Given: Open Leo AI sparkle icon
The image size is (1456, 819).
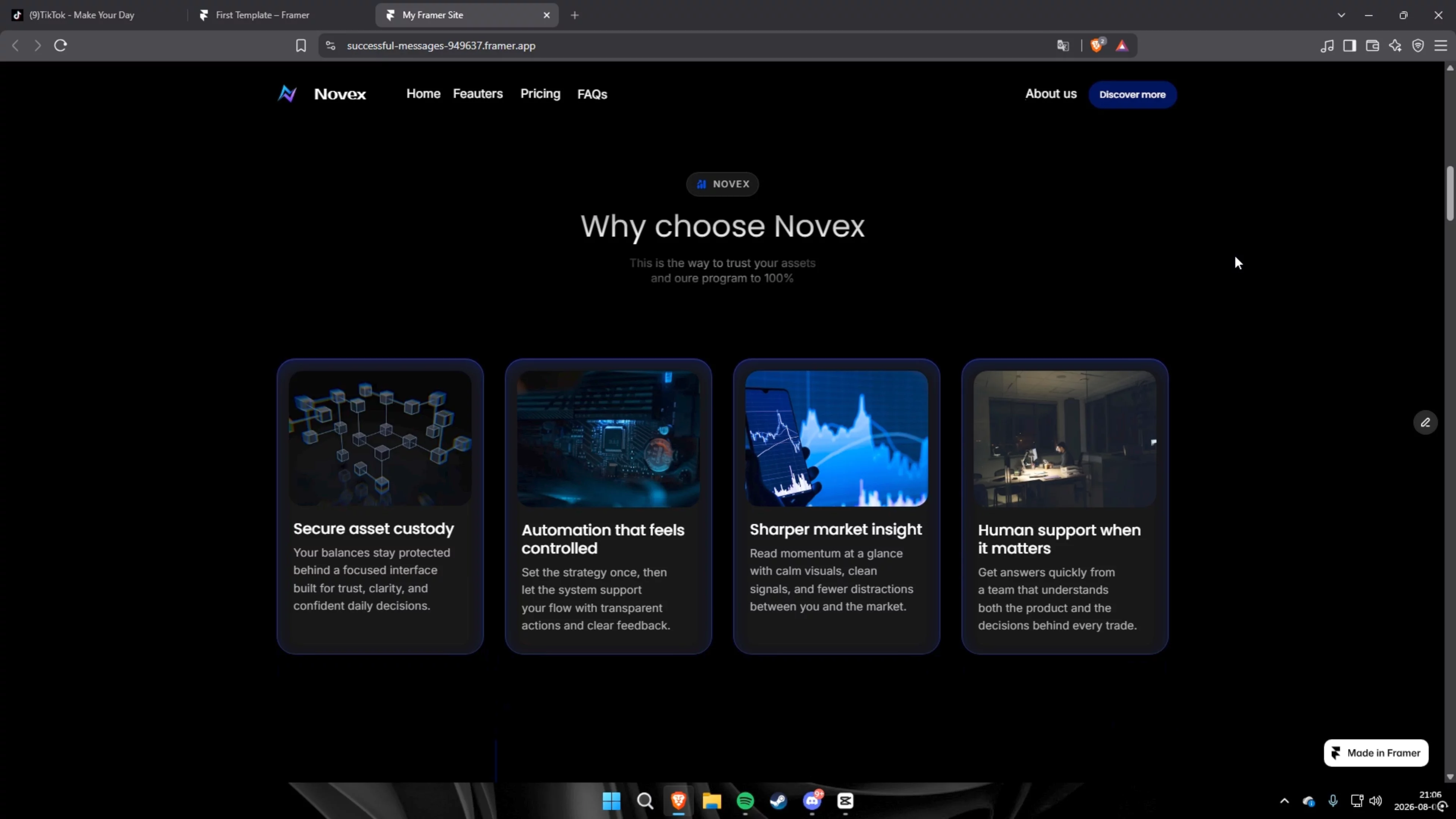Looking at the screenshot, I should (x=1395, y=46).
